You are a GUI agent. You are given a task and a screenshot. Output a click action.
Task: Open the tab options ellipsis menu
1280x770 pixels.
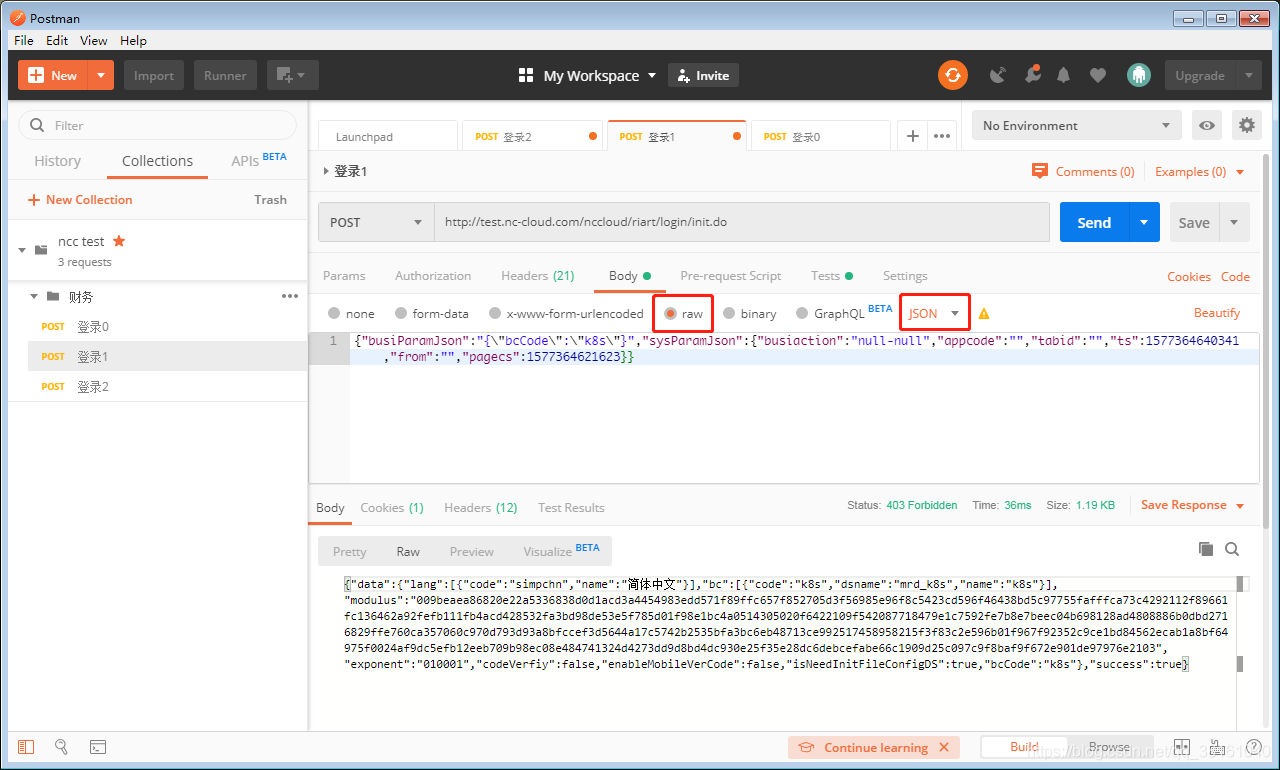point(942,136)
